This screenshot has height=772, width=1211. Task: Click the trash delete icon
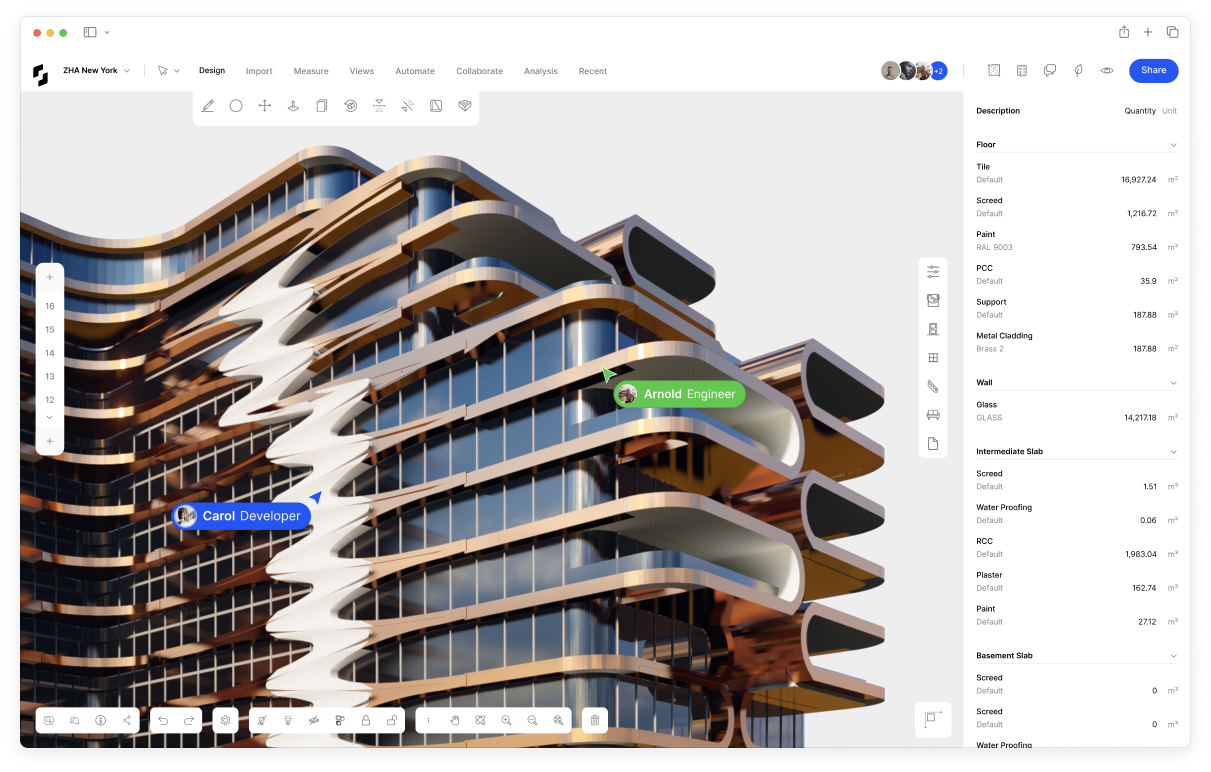pos(595,720)
